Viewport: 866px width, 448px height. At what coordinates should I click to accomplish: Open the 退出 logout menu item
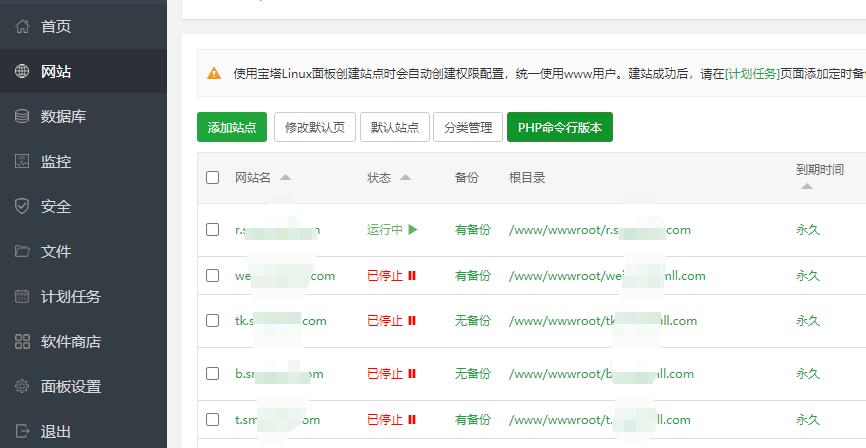pyautogui.click(x=56, y=432)
